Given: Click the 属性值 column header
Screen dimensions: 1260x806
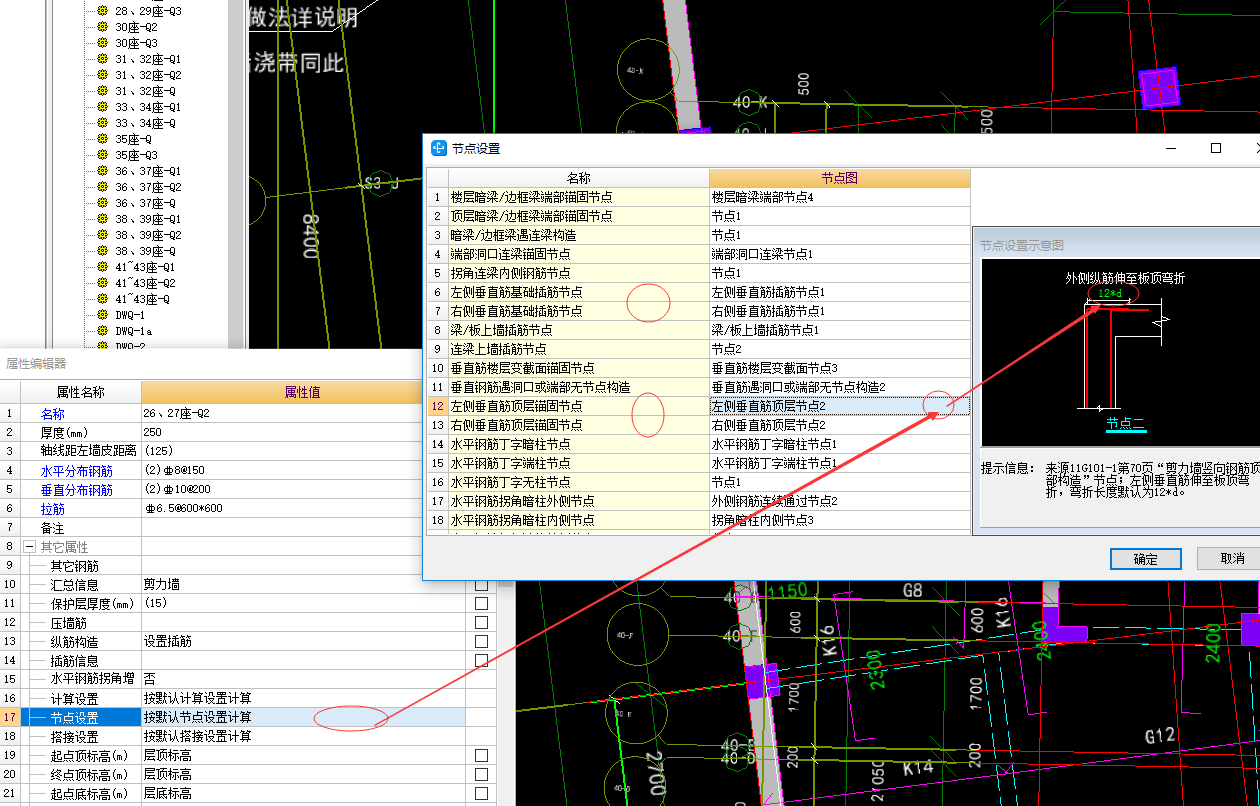Looking at the screenshot, I should pyautogui.click(x=303, y=392).
